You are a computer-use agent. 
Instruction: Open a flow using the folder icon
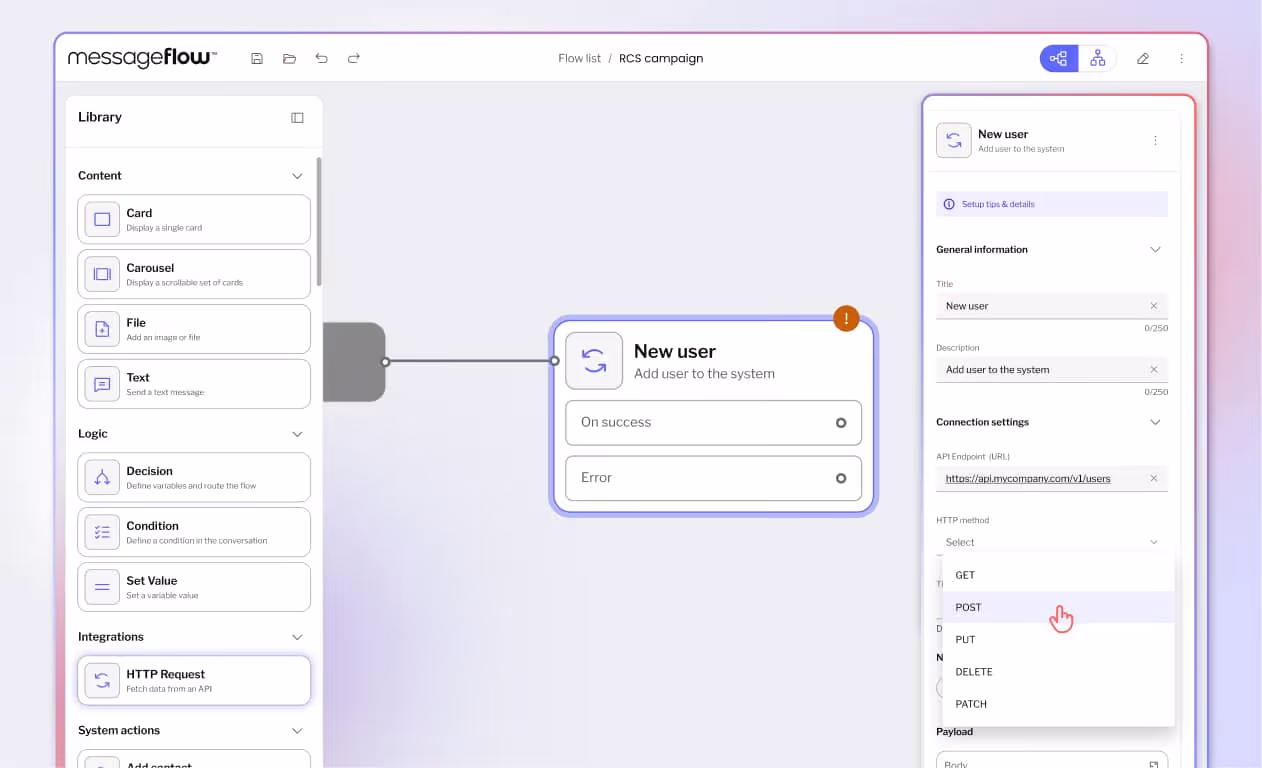[289, 58]
